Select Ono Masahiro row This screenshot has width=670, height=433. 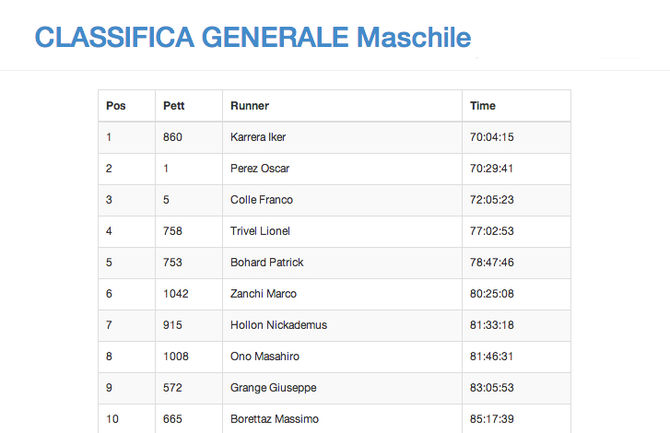click(265, 356)
